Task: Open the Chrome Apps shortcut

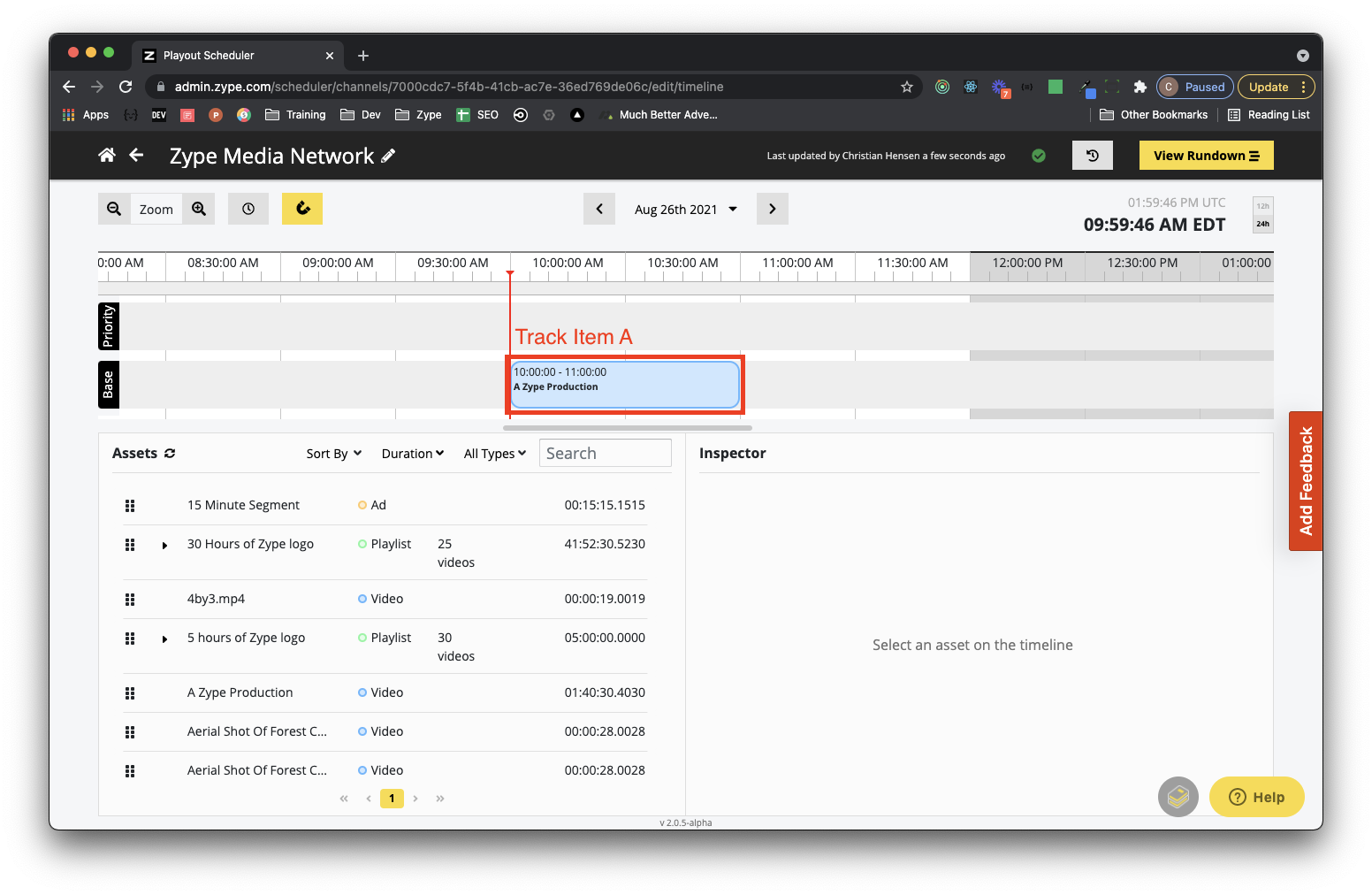Action: (86, 115)
